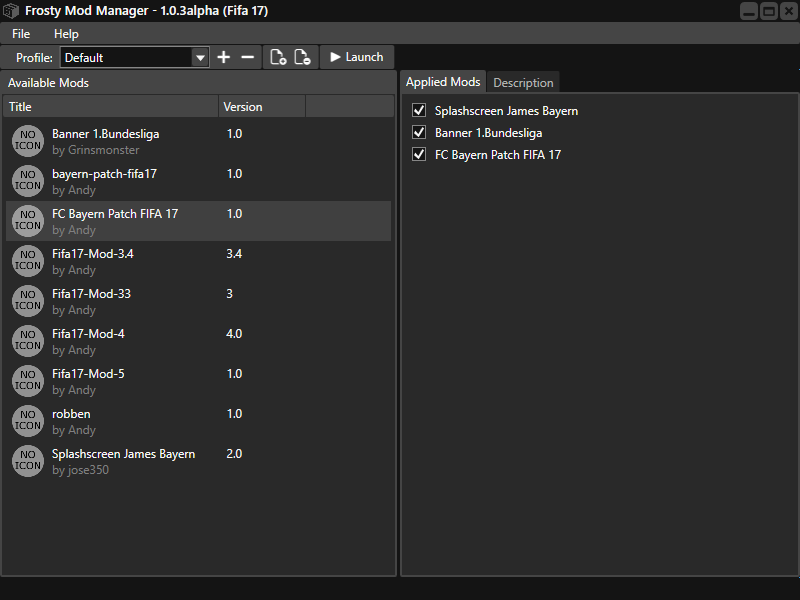Click the remove profile minus icon

click(x=247, y=57)
